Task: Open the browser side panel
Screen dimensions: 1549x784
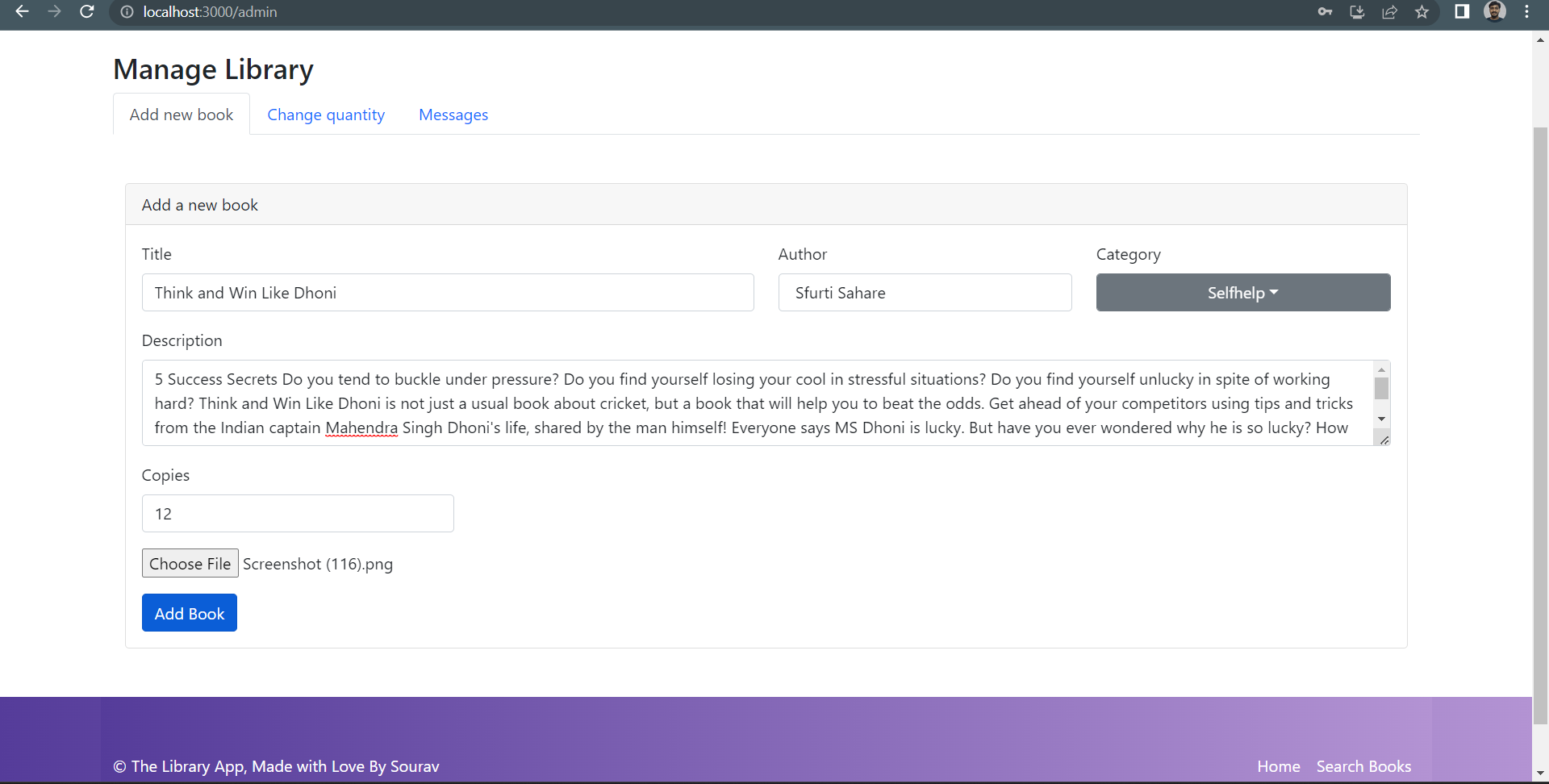Action: click(x=1462, y=12)
